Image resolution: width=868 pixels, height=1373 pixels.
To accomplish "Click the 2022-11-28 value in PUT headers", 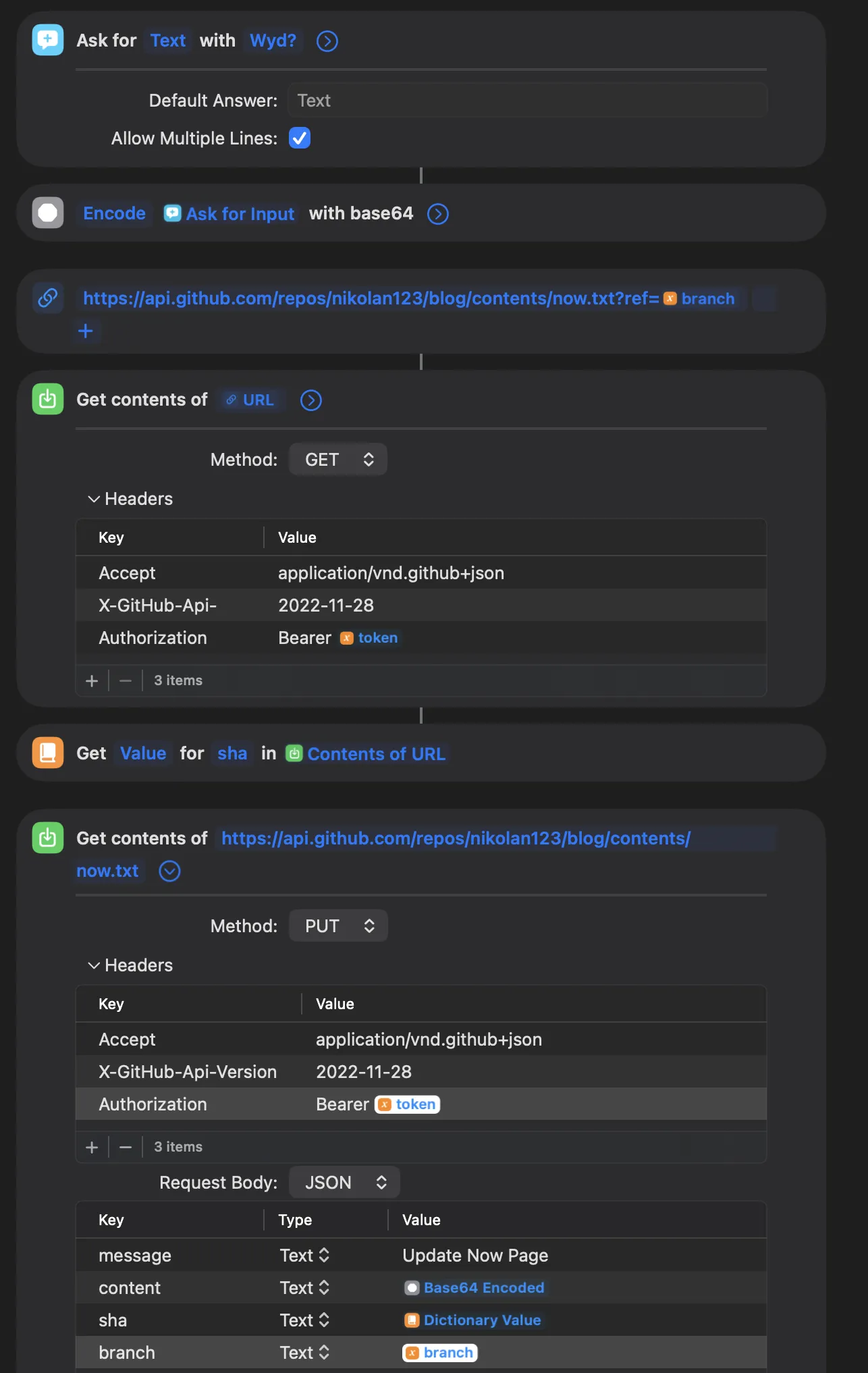I will 364,1072.
